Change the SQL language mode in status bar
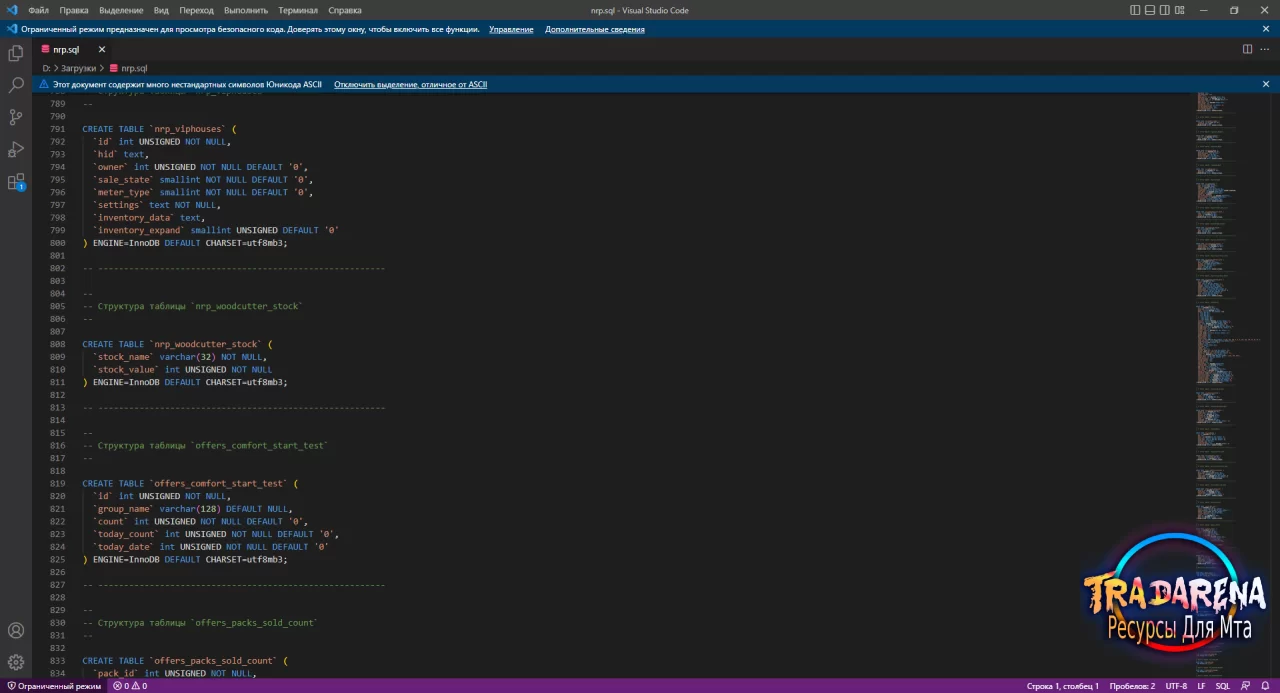This screenshot has width=1280, height=693. pyautogui.click(x=1222, y=686)
